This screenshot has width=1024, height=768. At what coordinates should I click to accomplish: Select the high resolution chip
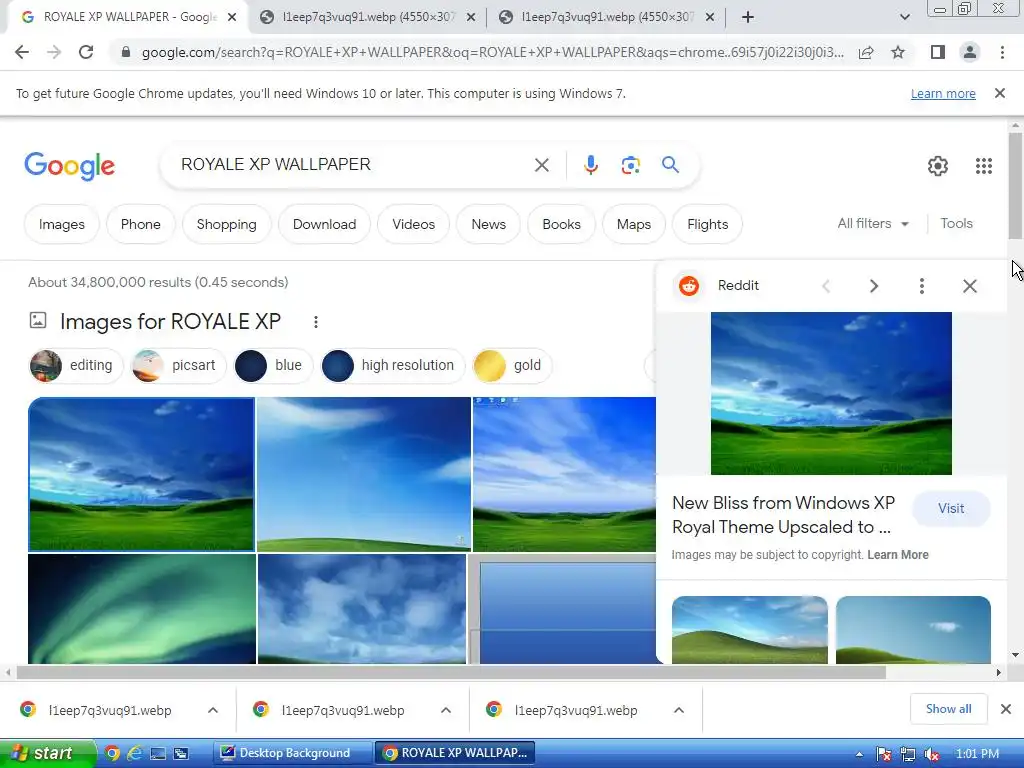coord(392,365)
